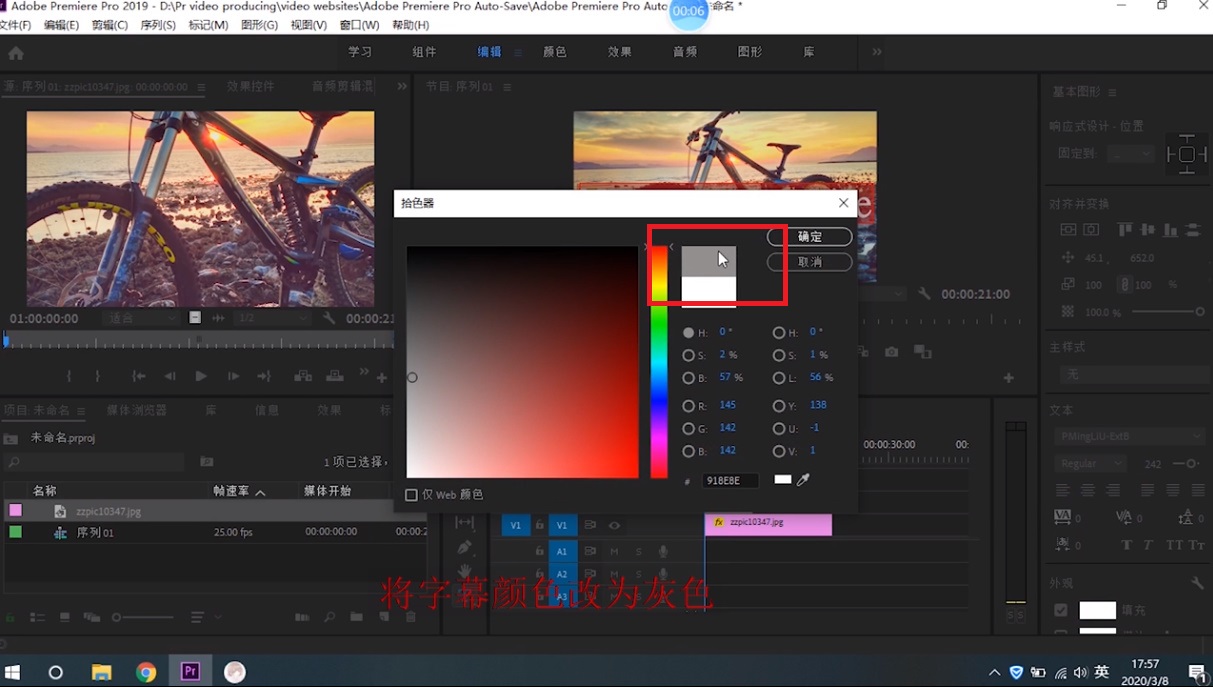This screenshot has width=1213, height=687.
Task: Go to In point in Source monitor
Action: 139,376
